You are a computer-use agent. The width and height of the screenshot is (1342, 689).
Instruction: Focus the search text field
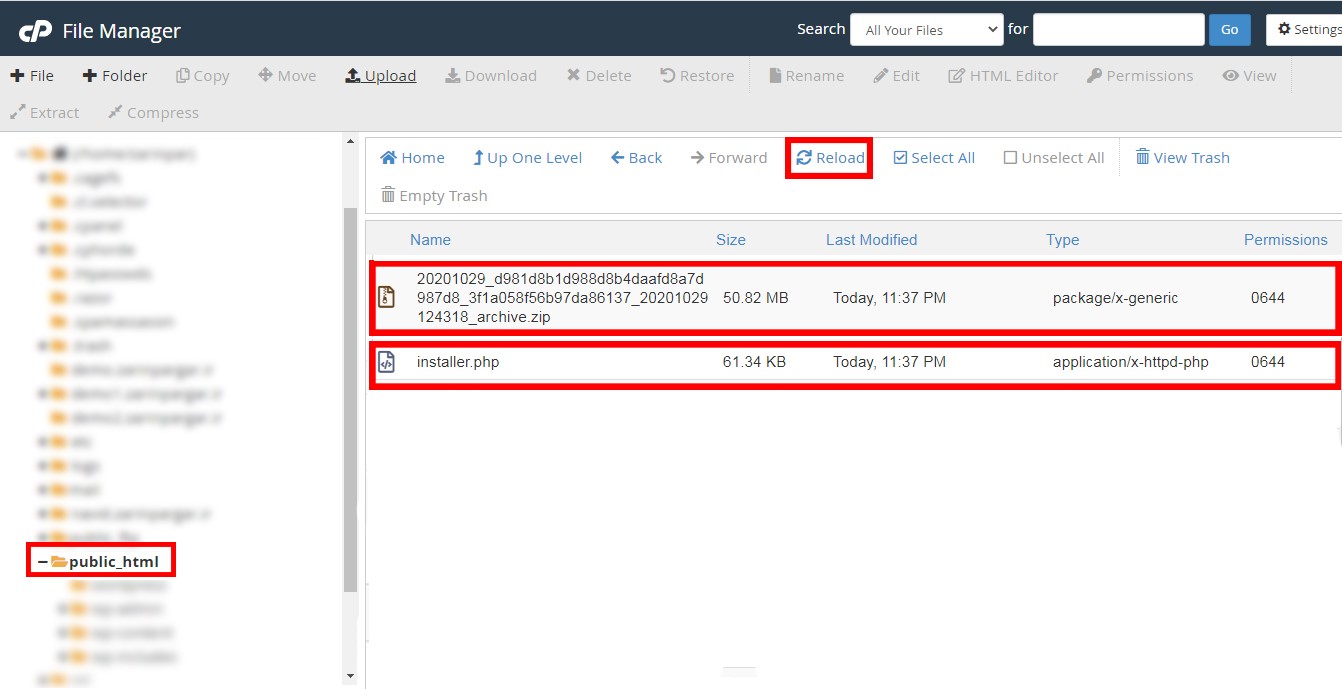[x=1118, y=30]
